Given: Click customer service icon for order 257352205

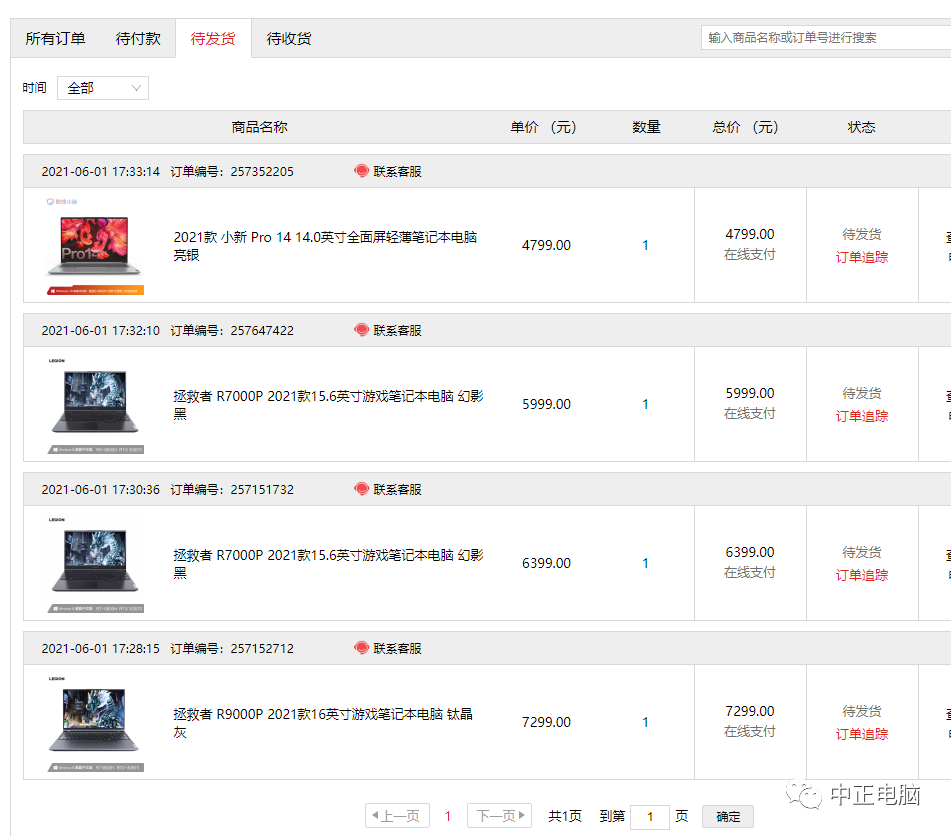Looking at the screenshot, I should point(361,171).
